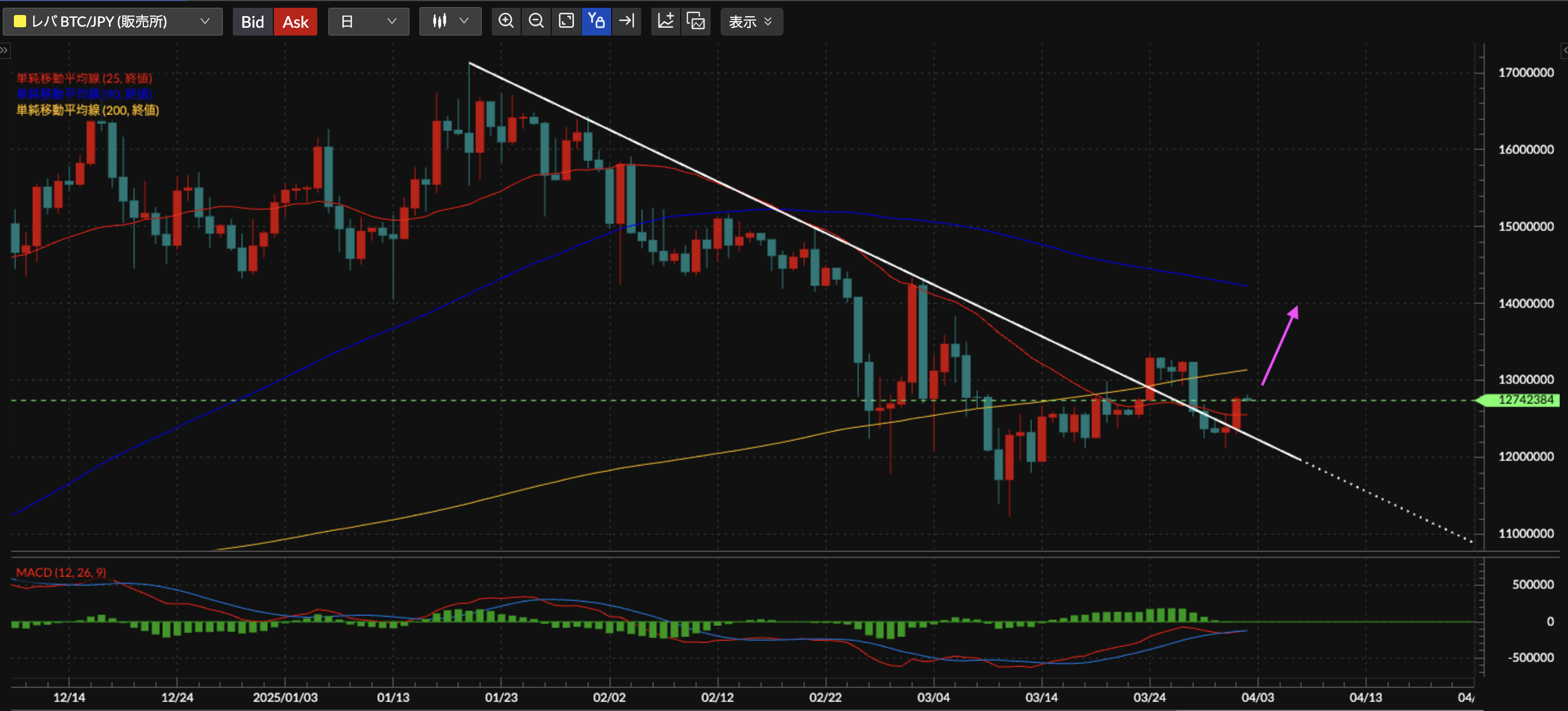The image size is (1568, 711).
Task: Click the 500000 MACD axis label
Action: click(x=1532, y=584)
